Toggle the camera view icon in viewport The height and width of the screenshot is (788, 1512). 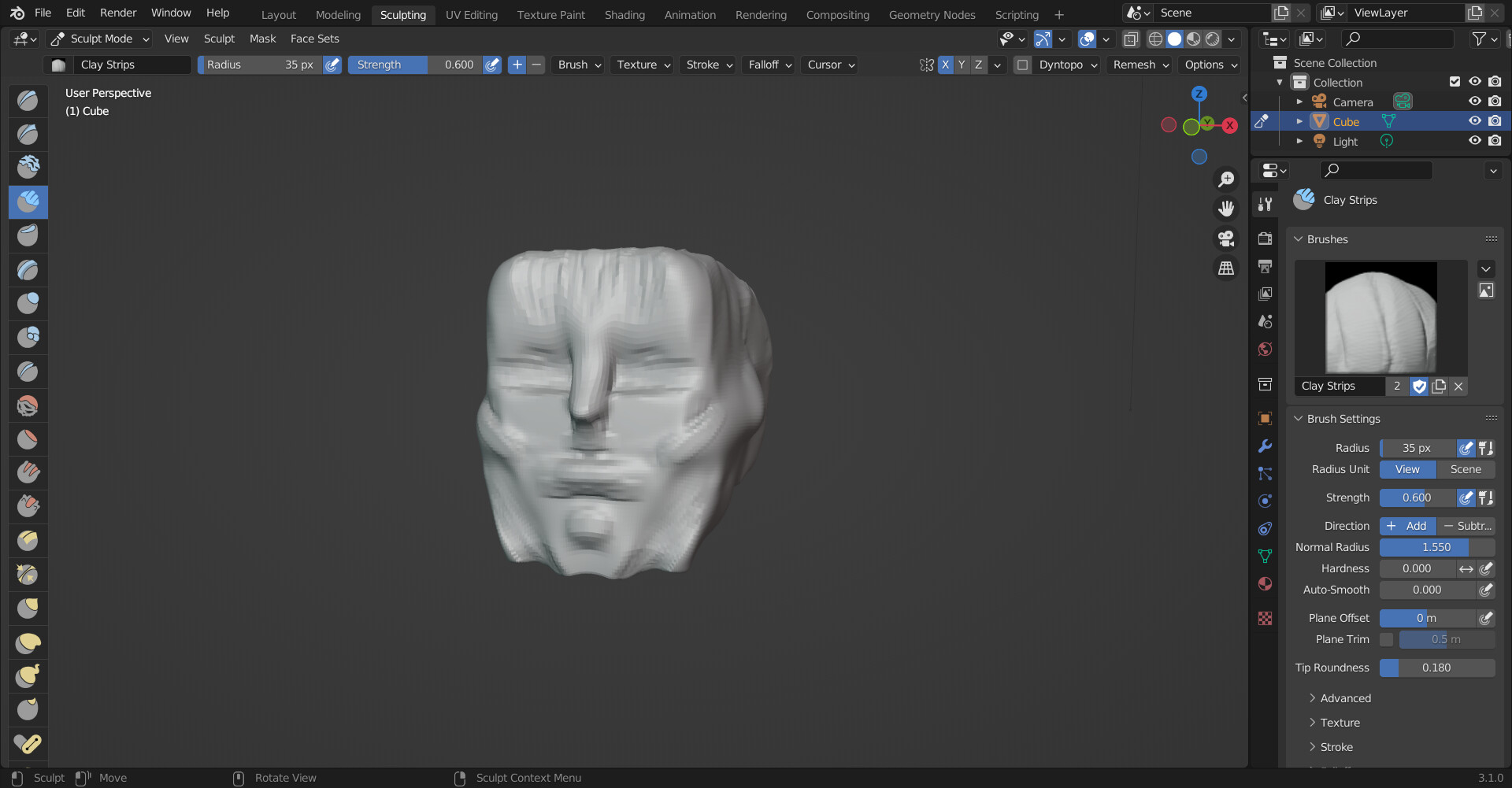click(1226, 239)
